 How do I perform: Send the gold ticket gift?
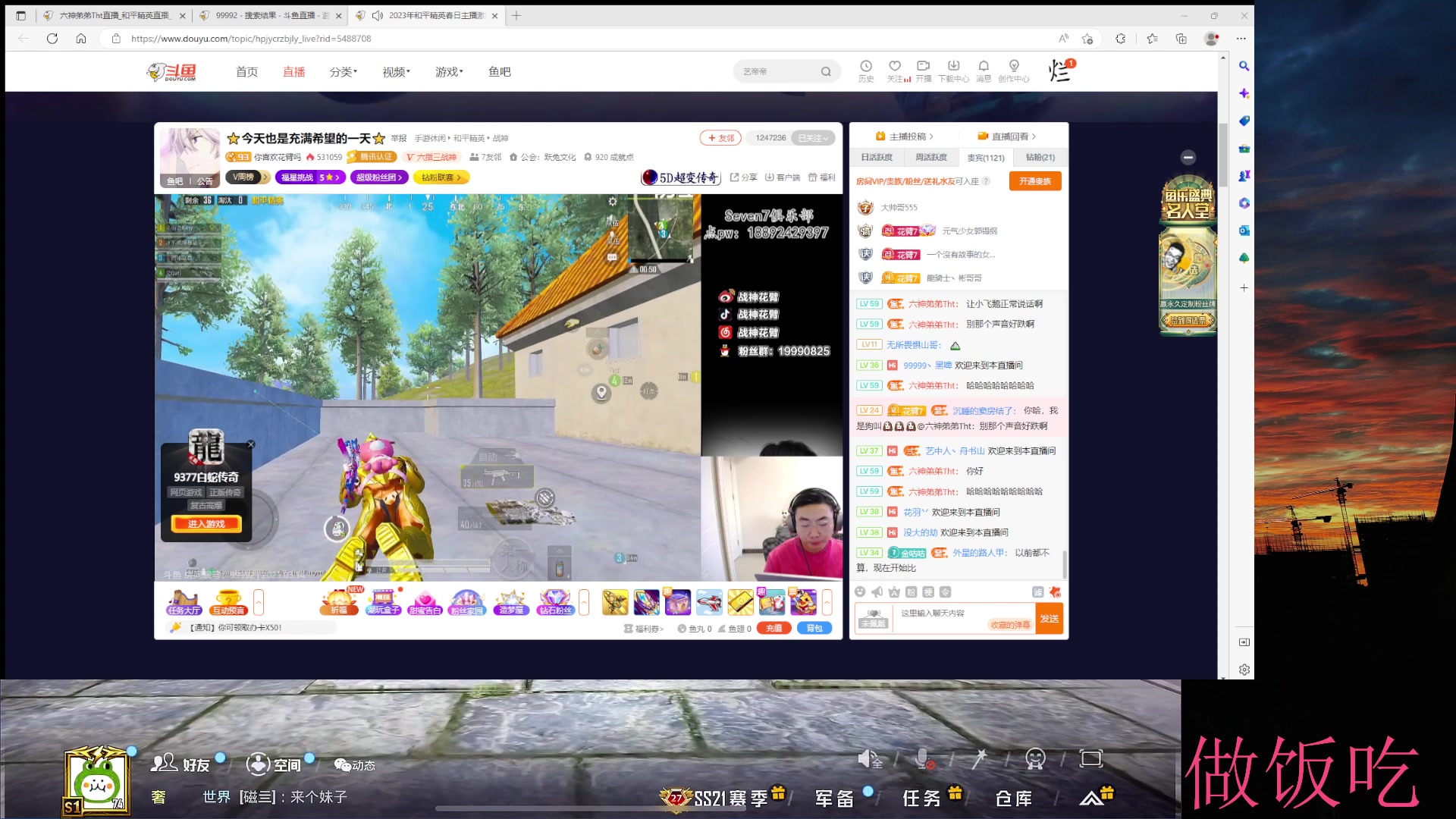[740, 602]
